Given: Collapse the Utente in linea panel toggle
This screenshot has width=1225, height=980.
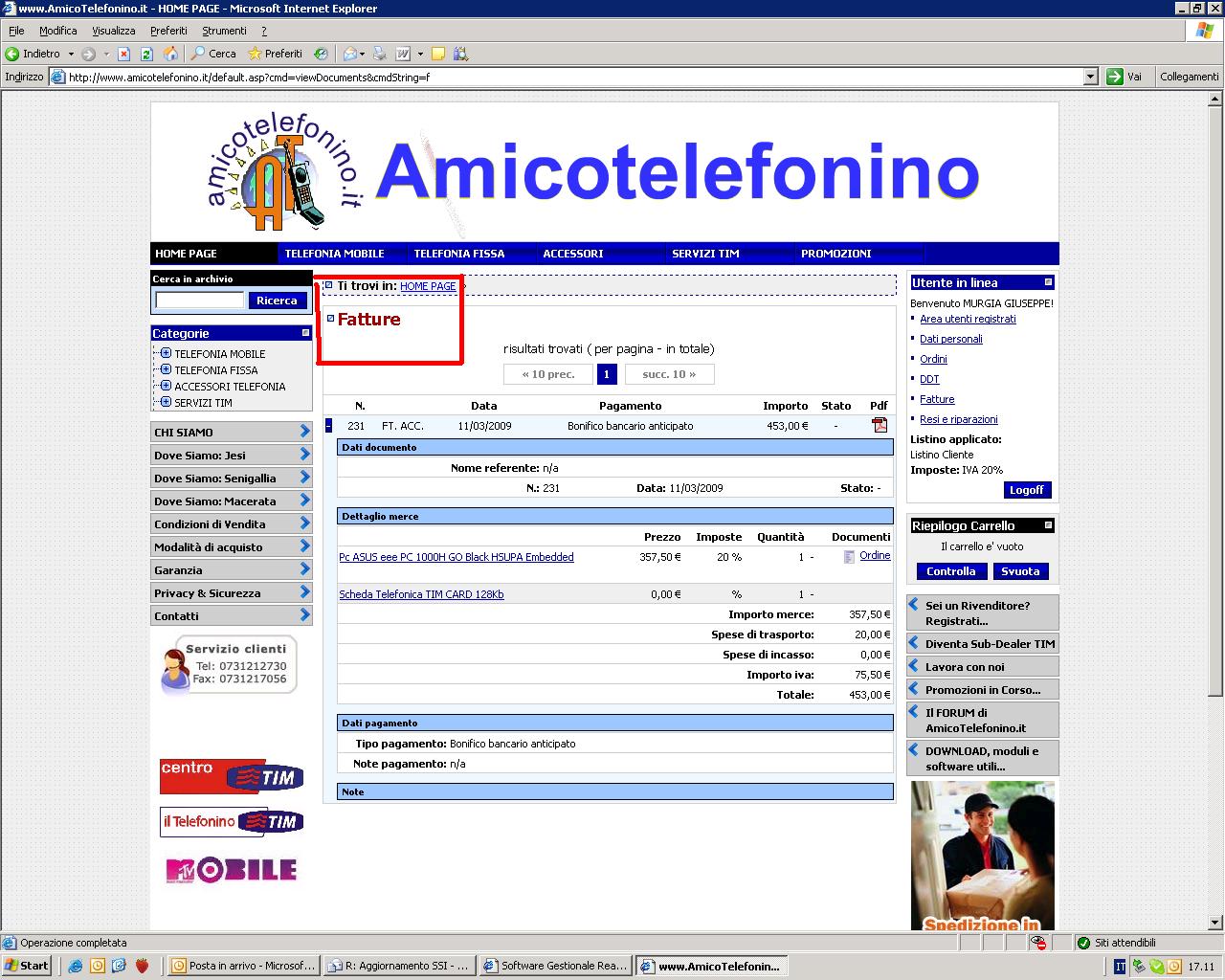Looking at the screenshot, I should pyautogui.click(x=1048, y=282).
